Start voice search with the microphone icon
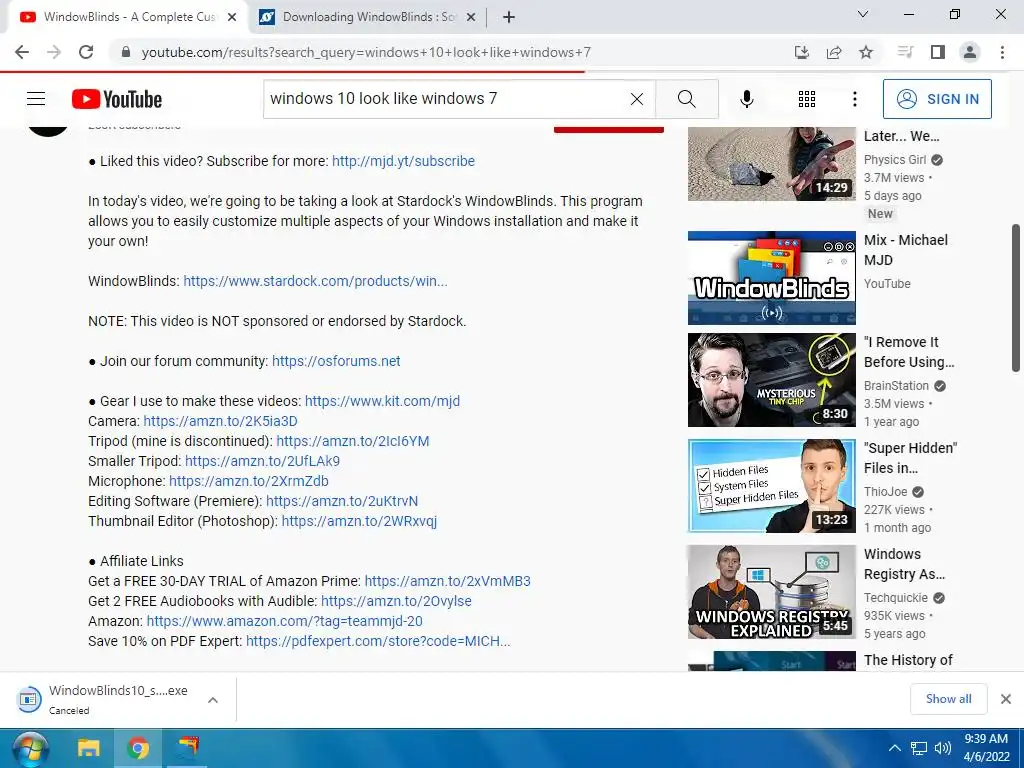Screen dimensions: 1024x768 coord(746,99)
